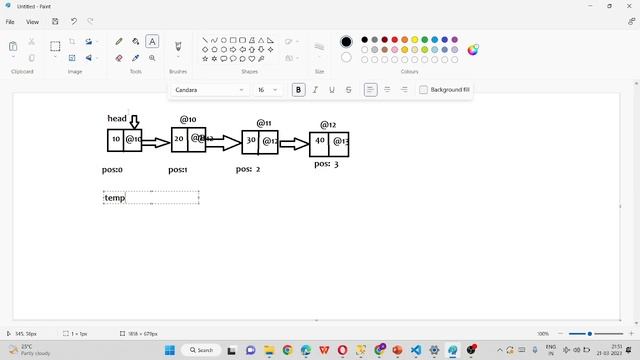The image size is (640, 360).
Task: Click the Size line thickness icon
Action: (319, 47)
